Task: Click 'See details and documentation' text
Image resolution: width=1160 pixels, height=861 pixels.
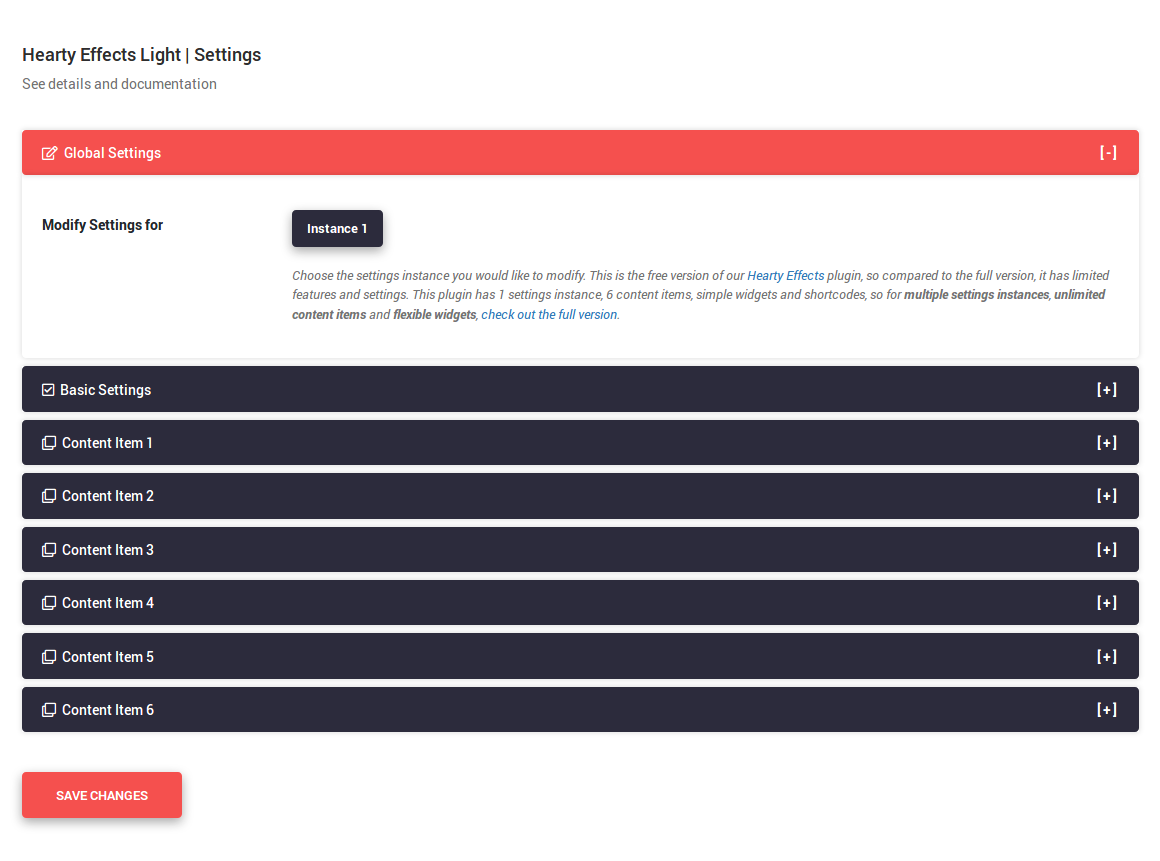Action: [119, 84]
